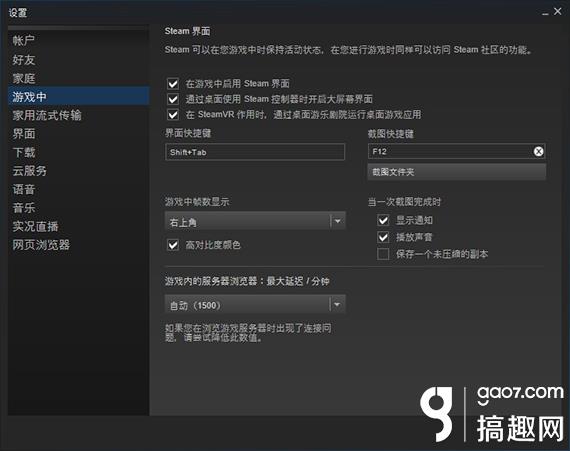The image size is (570, 451).
Task: Toggle 在游戏中启用 Steam 界面 checkbox
Action: tap(173, 84)
